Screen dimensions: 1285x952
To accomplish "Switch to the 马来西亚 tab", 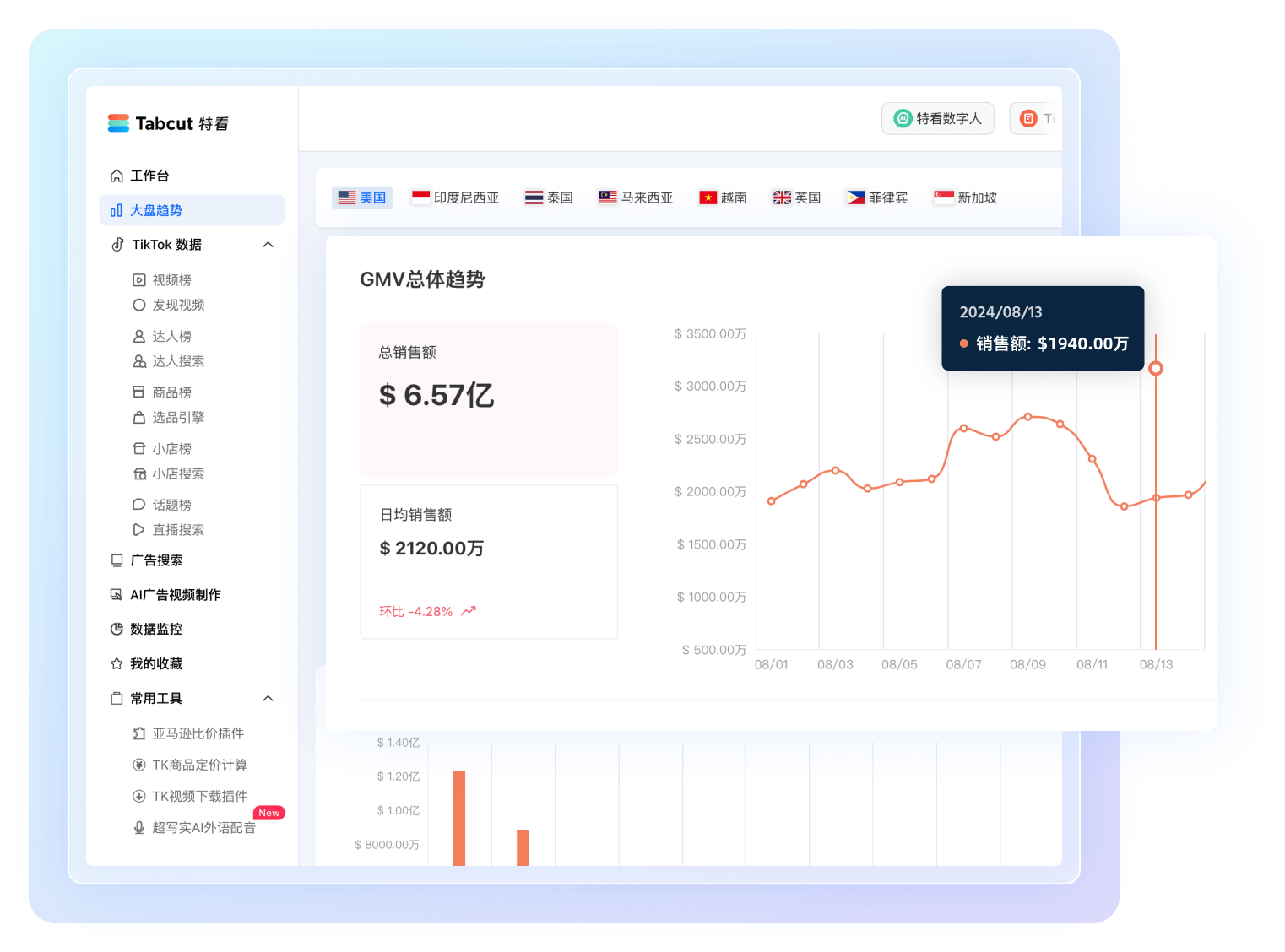I will point(636,197).
